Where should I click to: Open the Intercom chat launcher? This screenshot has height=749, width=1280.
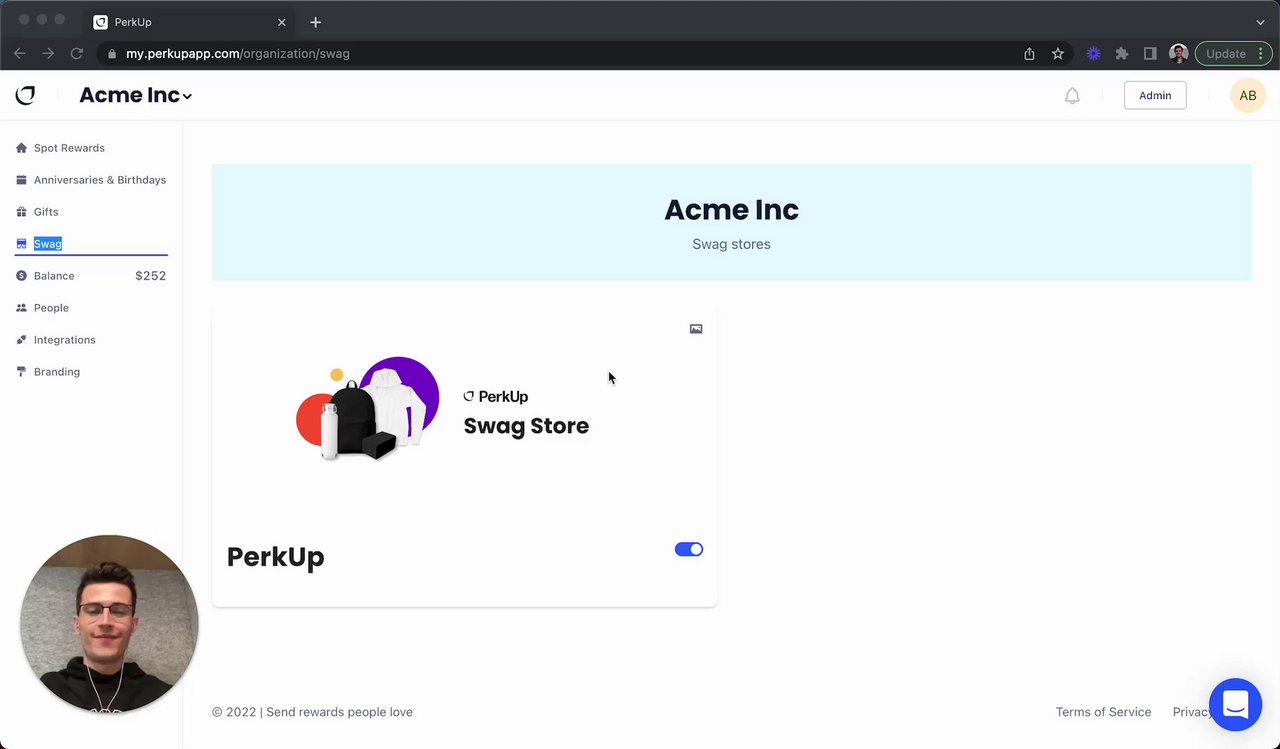1236,704
